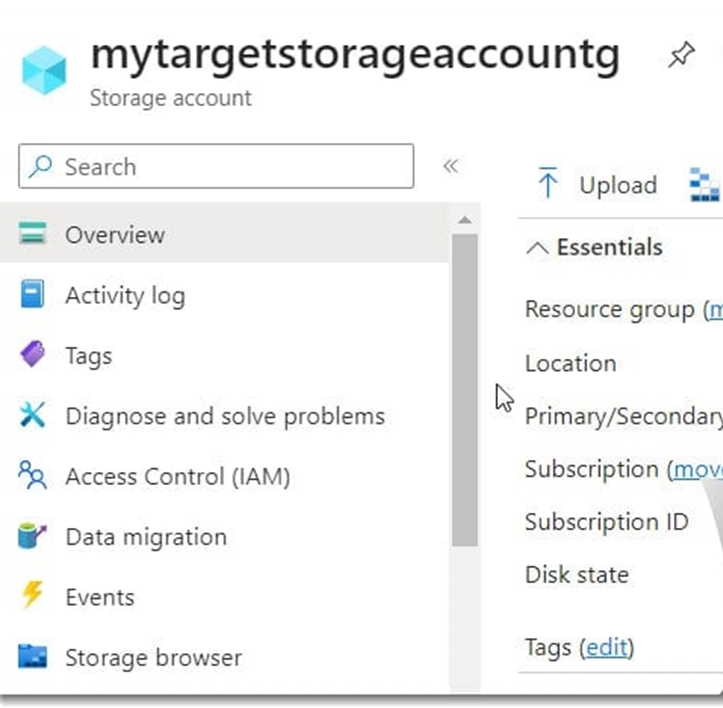Collapse the side menu with double chevron

click(450, 166)
